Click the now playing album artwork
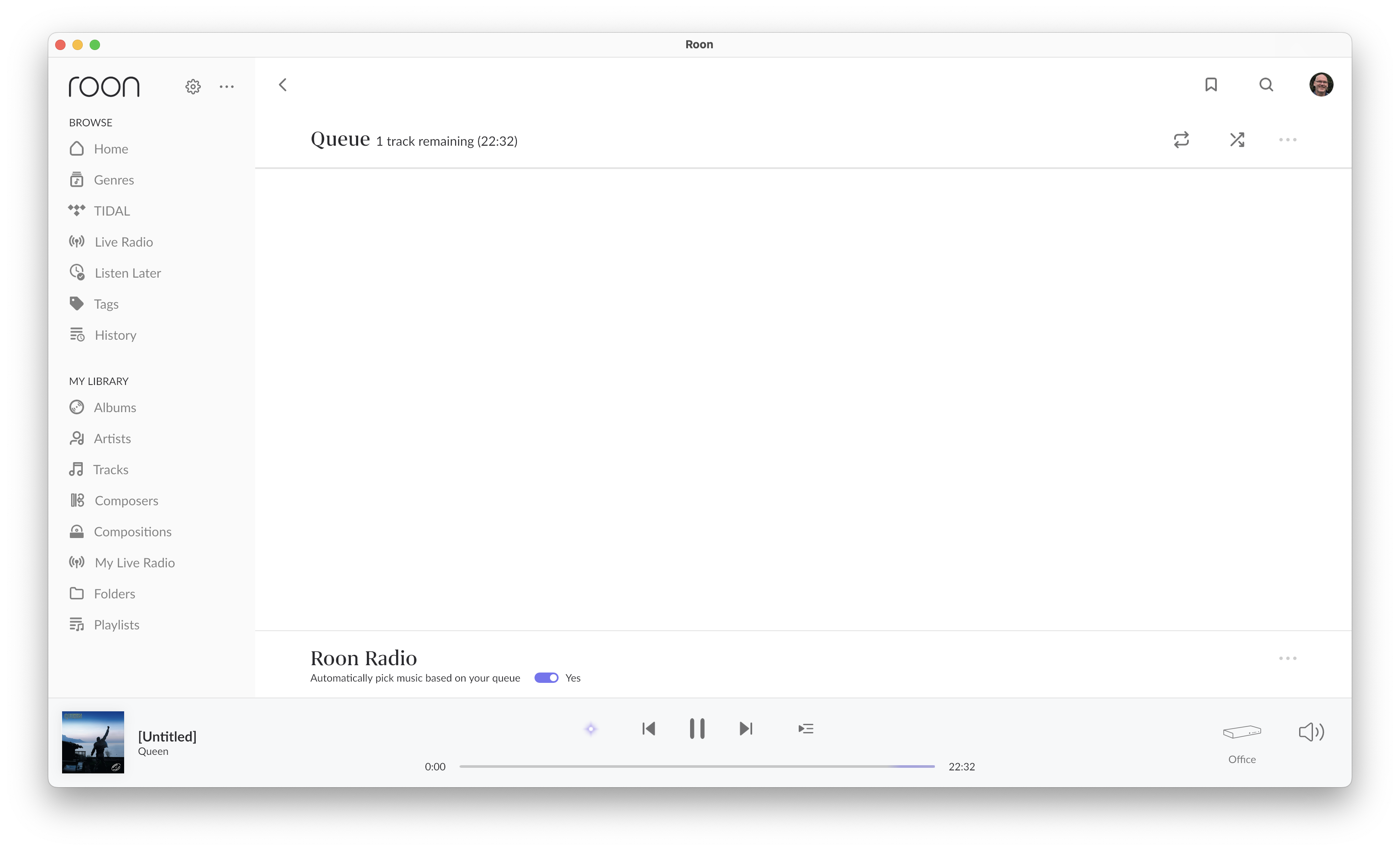1400x851 pixels. click(x=93, y=742)
